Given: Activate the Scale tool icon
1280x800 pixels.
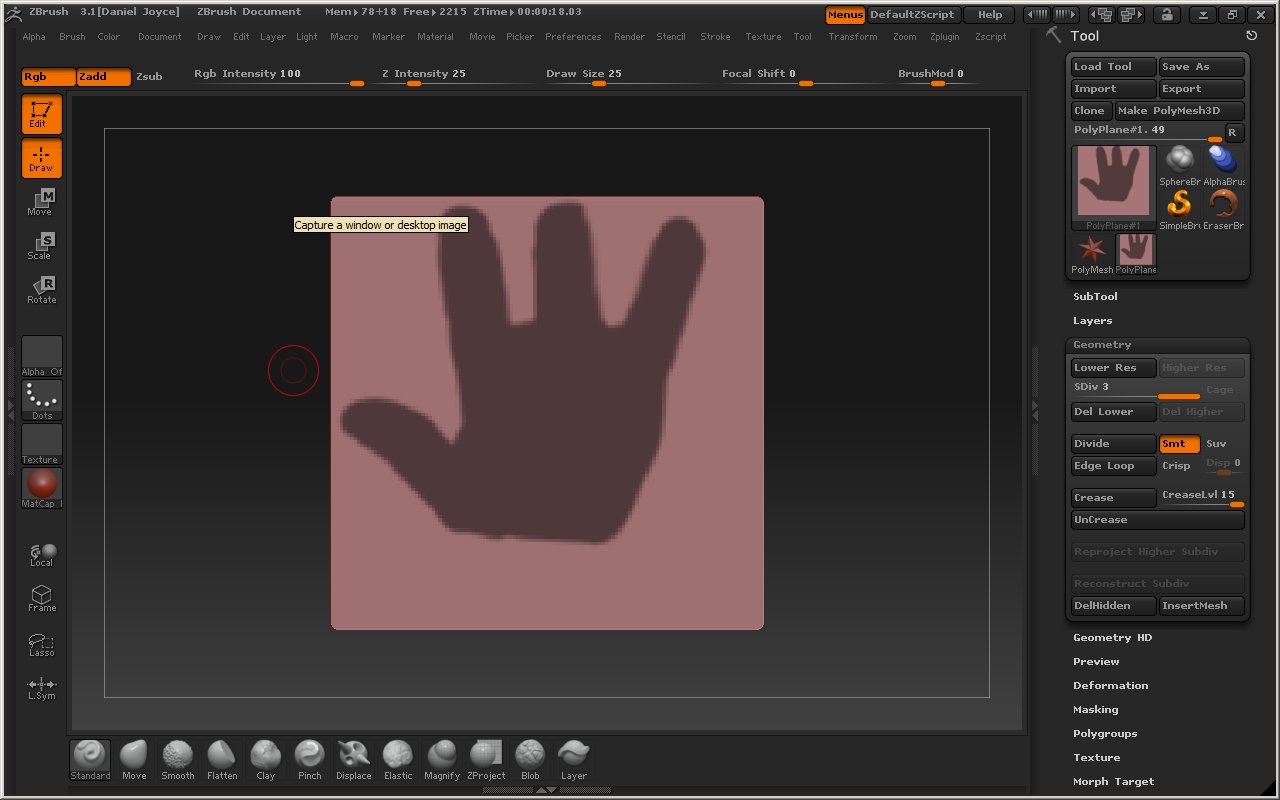Looking at the screenshot, I should point(41,245).
